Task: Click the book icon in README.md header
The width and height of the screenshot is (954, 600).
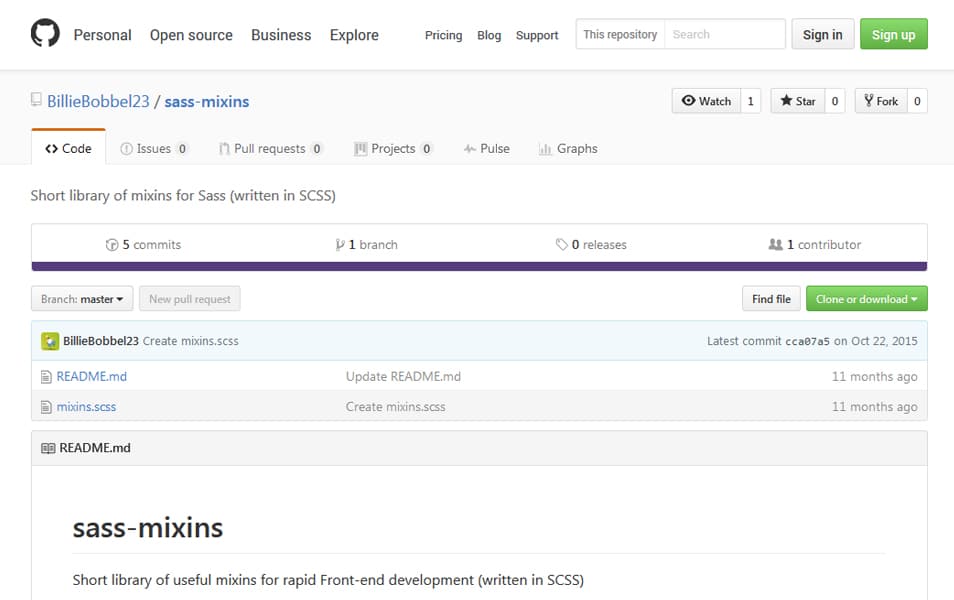Action: 48,448
